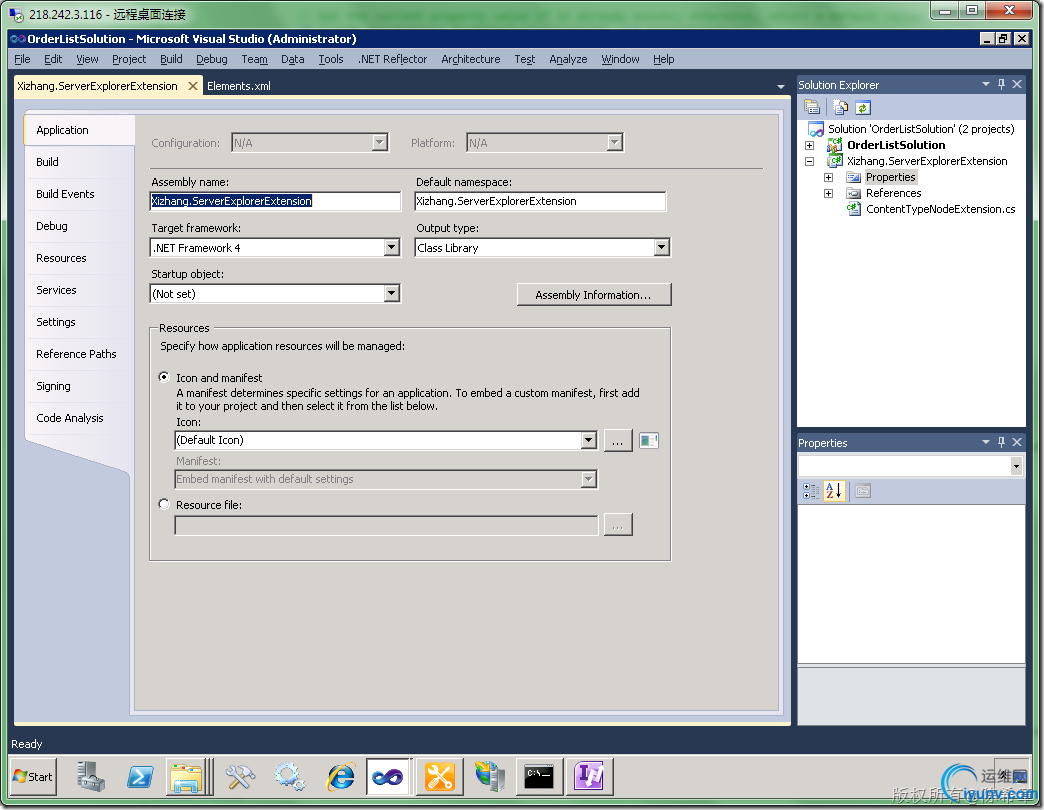The width and height of the screenshot is (1044, 810).
Task: Switch to Visual Studio taskbar button
Action: [x=388, y=776]
